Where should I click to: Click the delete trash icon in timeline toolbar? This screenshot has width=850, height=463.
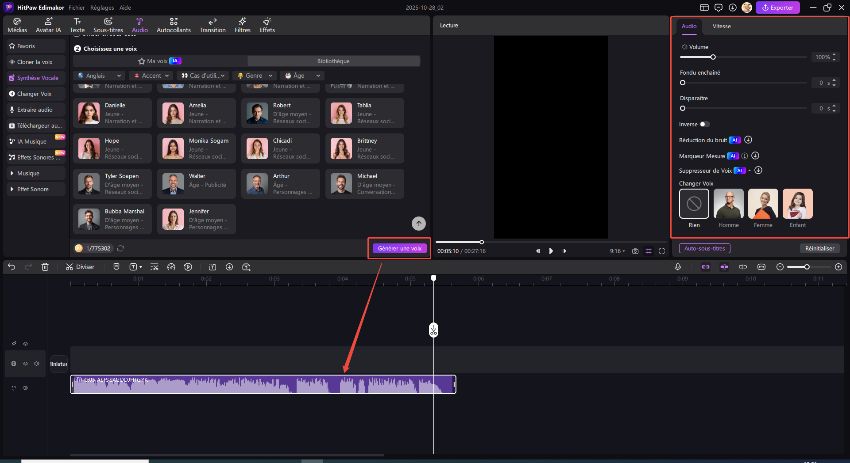pyautogui.click(x=45, y=267)
